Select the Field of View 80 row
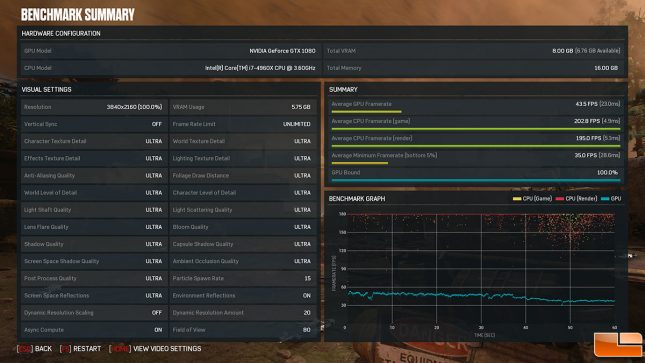 (x=243, y=330)
